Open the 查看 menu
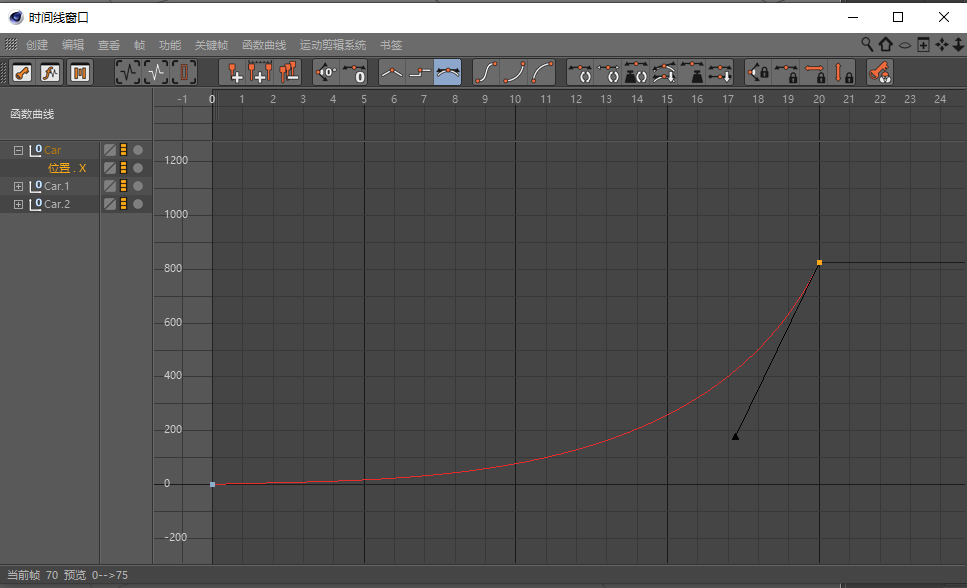This screenshot has width=967, height=588. [x=109, y=45]
